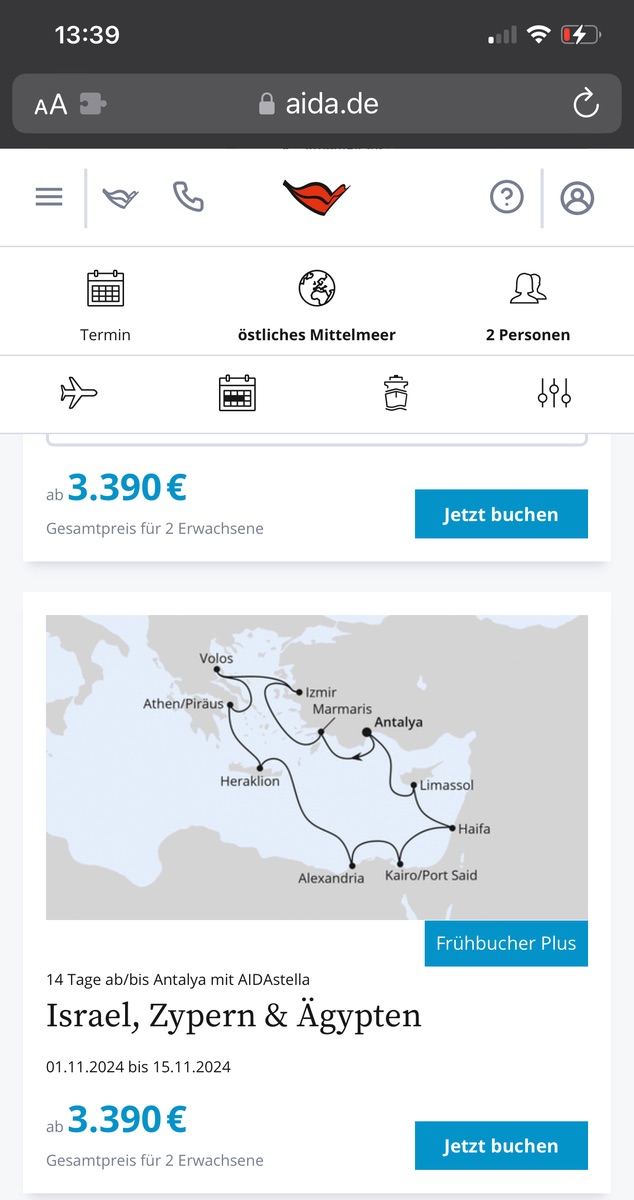The image size is (634, 1200).
Task: Open the help question mark icon
Action: (507, 197)
